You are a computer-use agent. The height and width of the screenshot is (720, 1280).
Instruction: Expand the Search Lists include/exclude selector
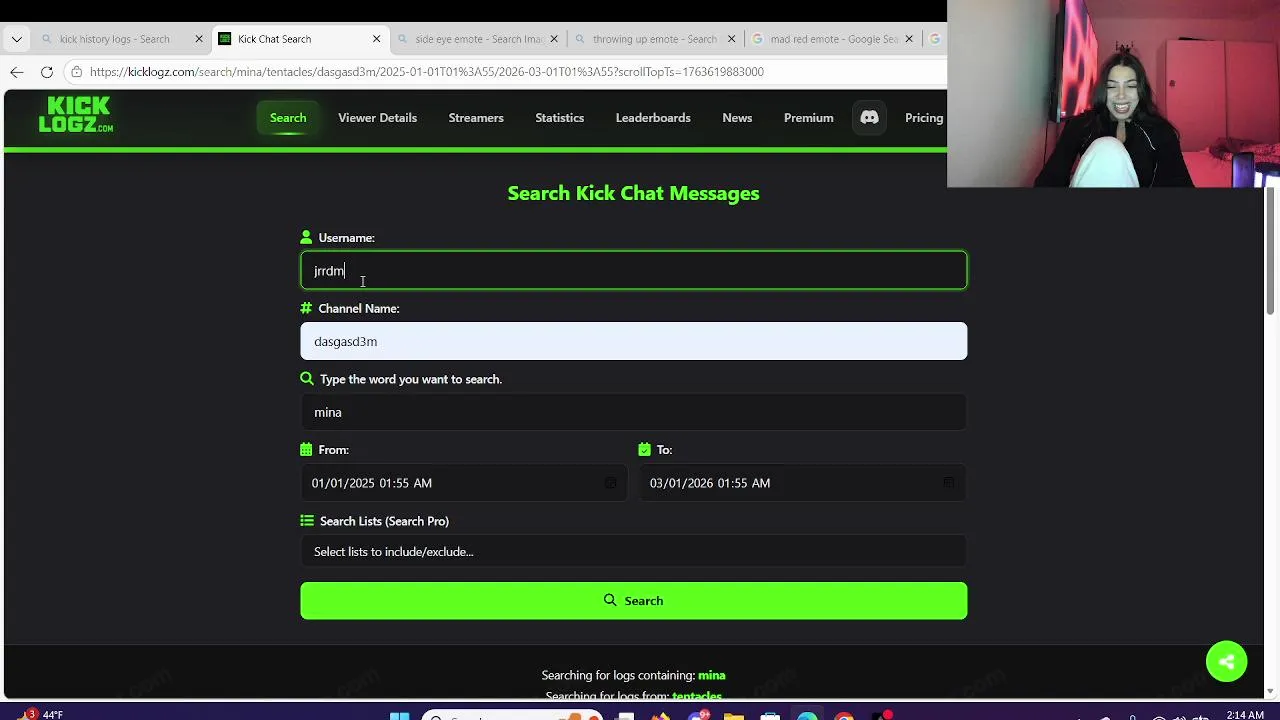[x=634, y=552]
